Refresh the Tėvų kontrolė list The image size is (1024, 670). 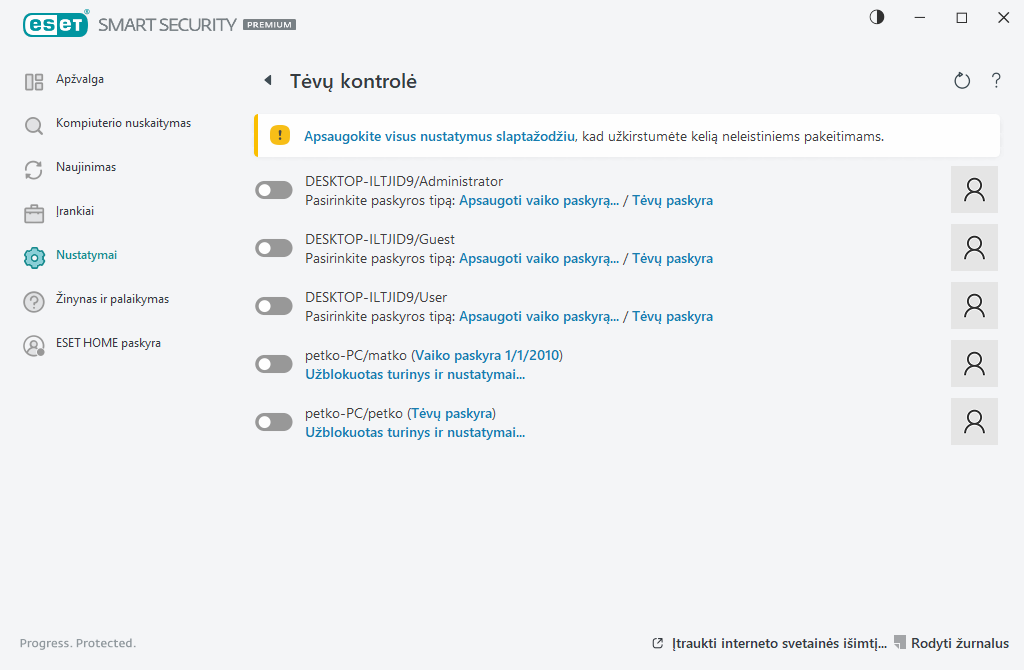tap(961, 81)
